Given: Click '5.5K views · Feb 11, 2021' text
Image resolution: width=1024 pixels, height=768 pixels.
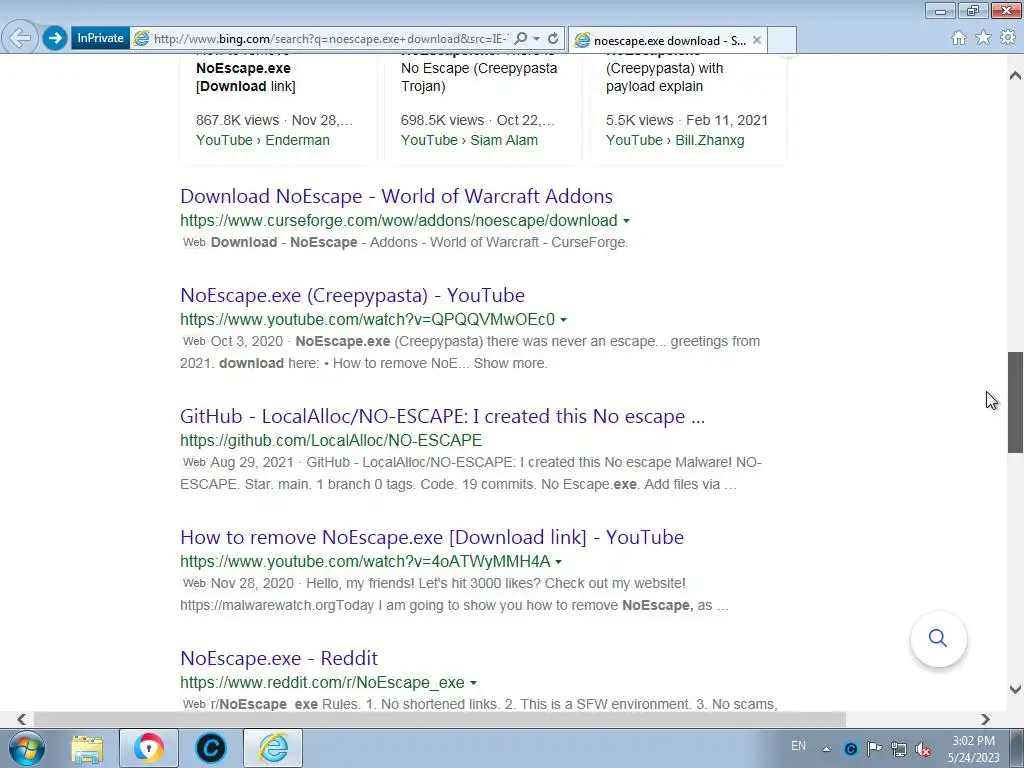Looking at the screenshot, I should point(687,120).
